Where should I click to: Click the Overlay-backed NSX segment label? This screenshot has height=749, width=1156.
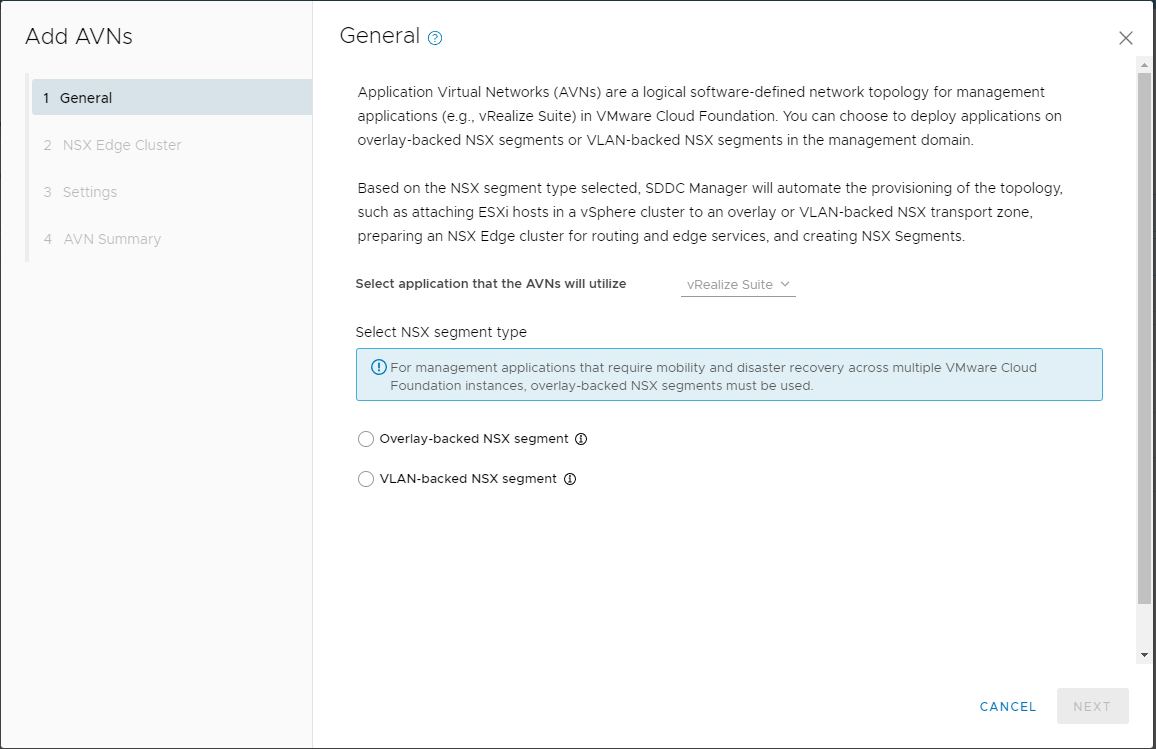474,439
